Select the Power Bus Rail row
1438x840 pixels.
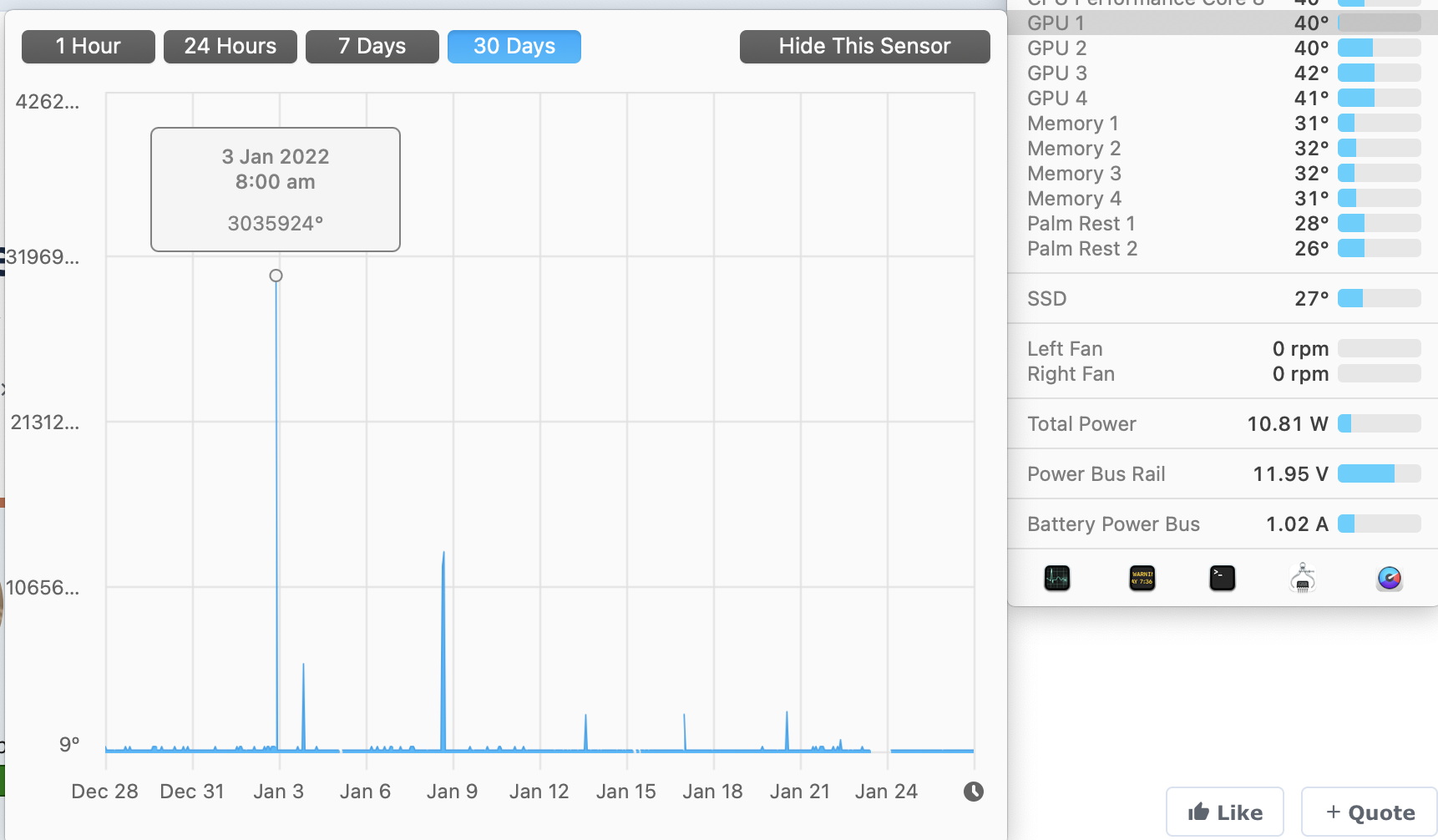coord(1223,473)
